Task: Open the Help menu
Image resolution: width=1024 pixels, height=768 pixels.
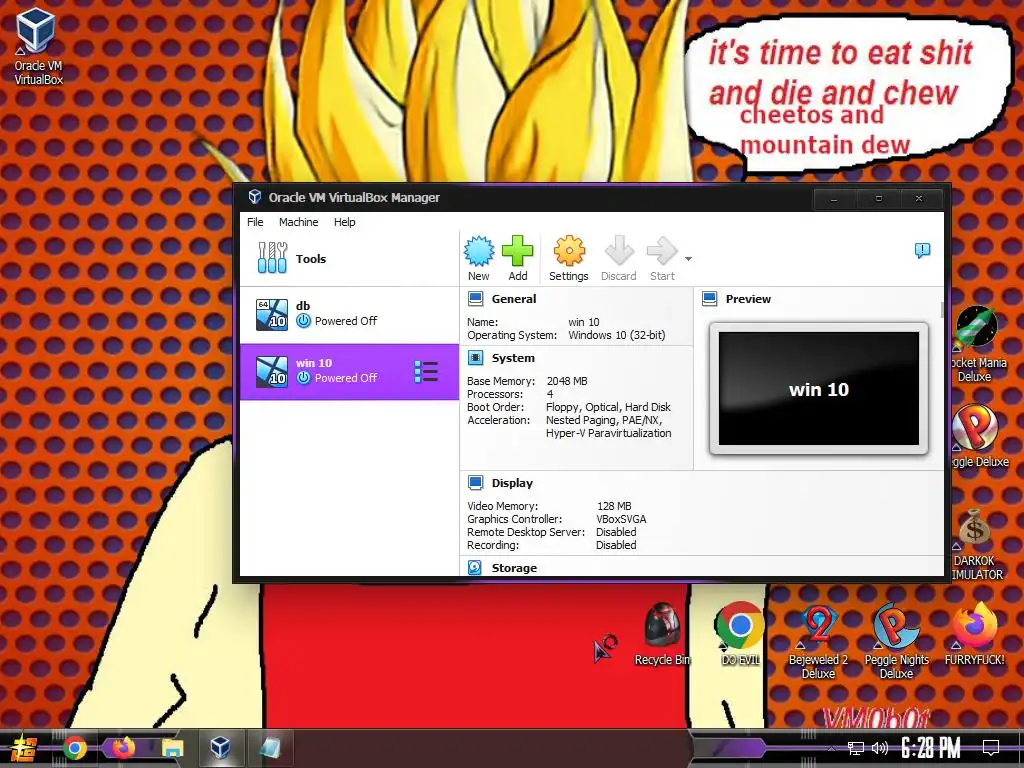Action: coord(345,222)
